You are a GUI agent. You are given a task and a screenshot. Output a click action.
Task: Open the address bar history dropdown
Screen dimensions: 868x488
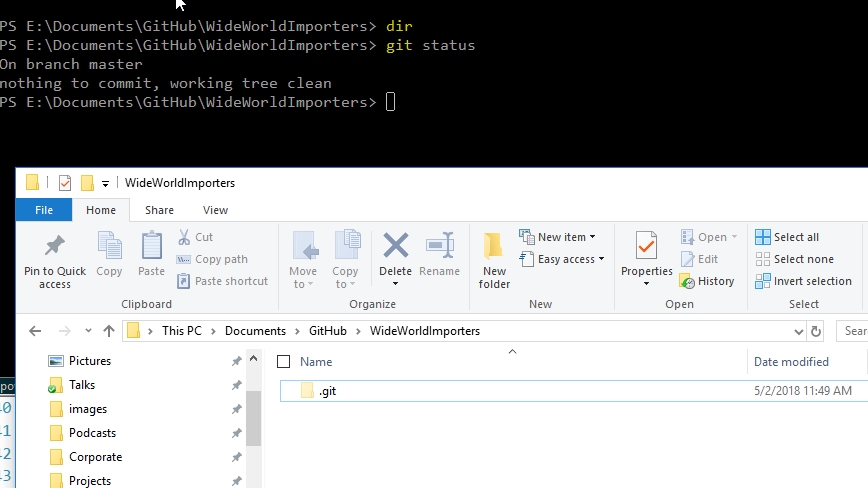click(x=798, y=331)
